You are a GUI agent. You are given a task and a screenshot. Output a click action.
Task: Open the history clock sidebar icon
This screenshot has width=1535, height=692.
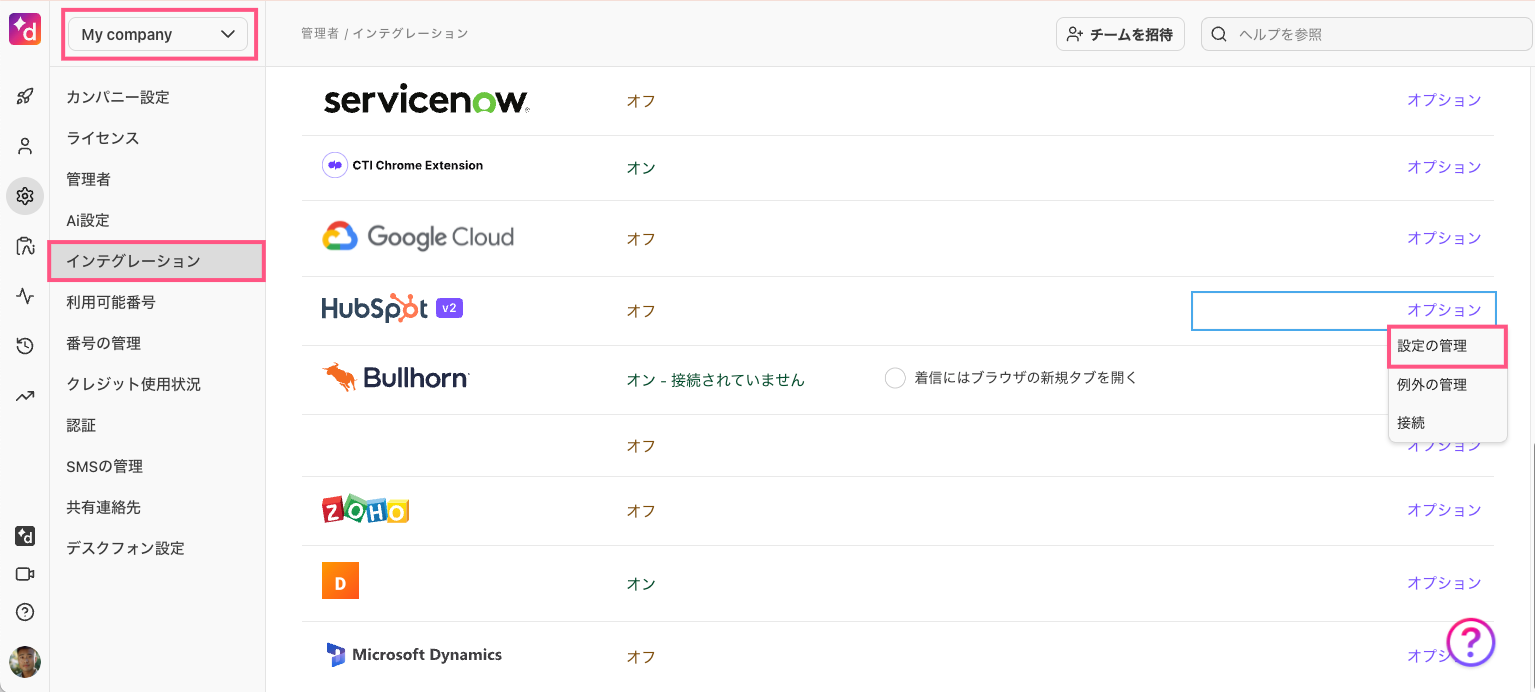tap(25, 346)
